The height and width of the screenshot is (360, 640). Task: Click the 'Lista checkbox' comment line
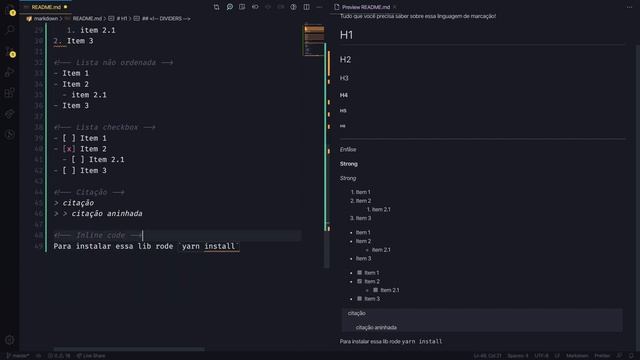[104, 127]
